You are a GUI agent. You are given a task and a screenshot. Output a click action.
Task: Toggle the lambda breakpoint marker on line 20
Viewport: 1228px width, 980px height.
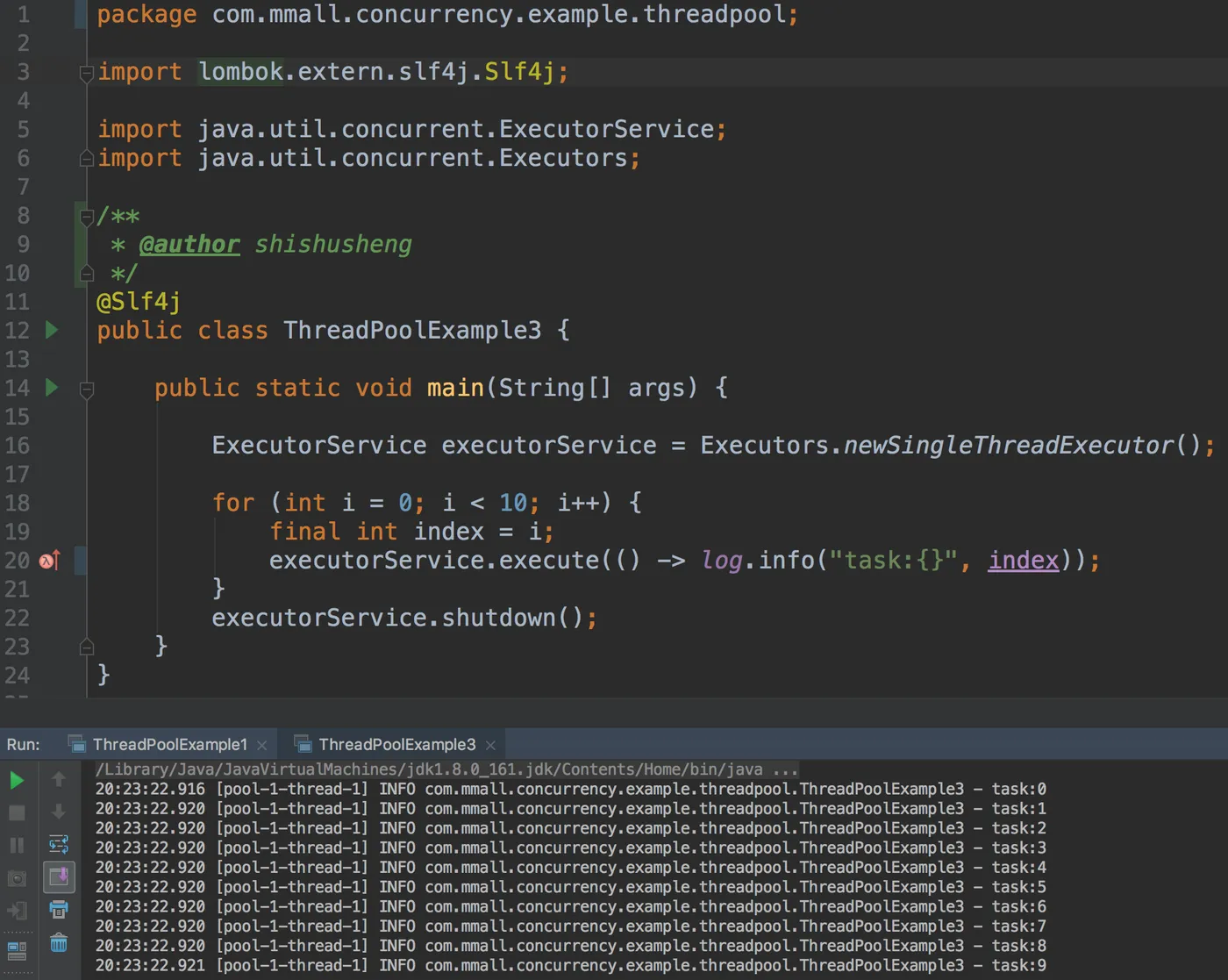click(x=49, y=560)
